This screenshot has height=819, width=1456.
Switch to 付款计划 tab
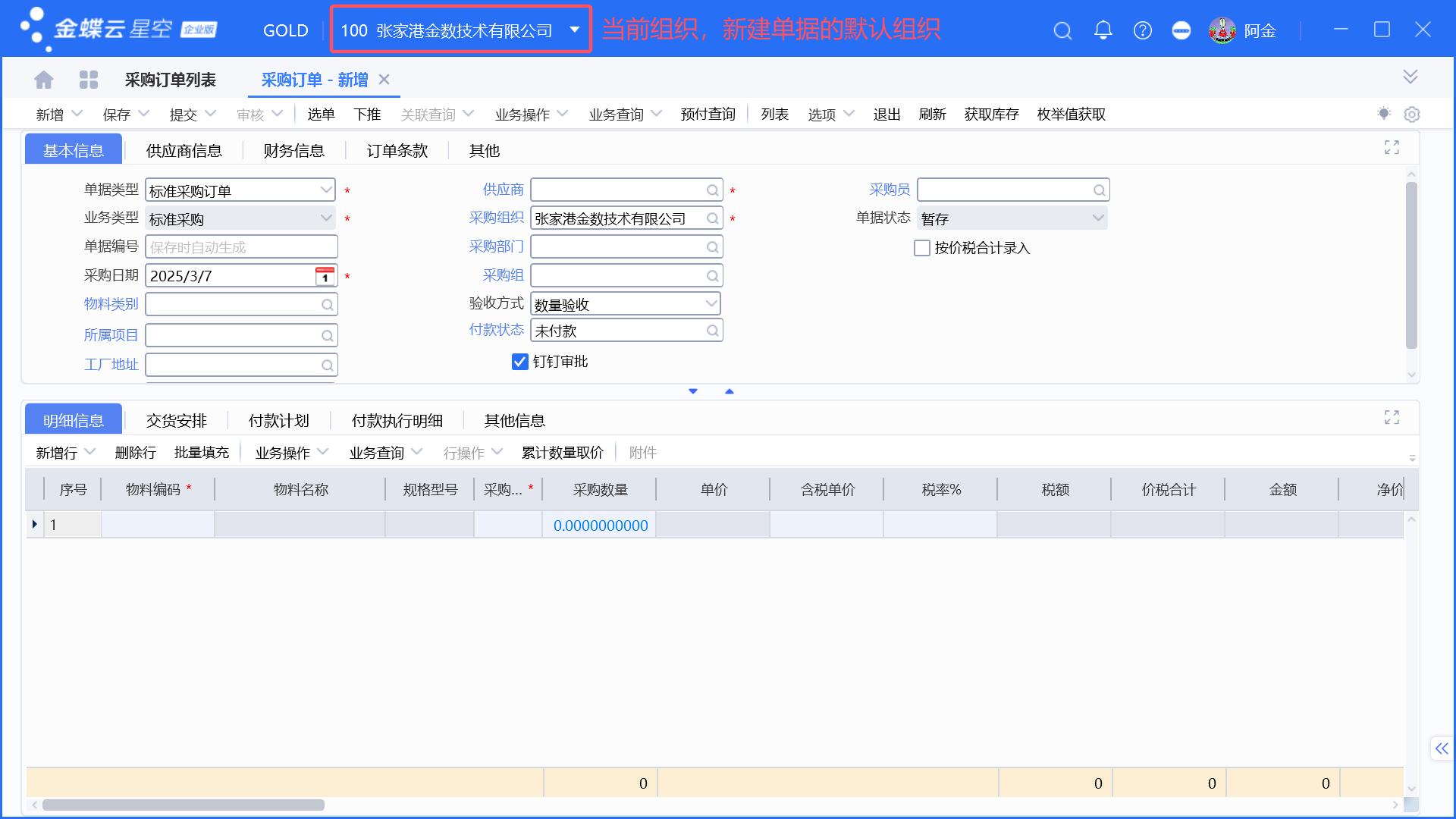click(279, 421)
